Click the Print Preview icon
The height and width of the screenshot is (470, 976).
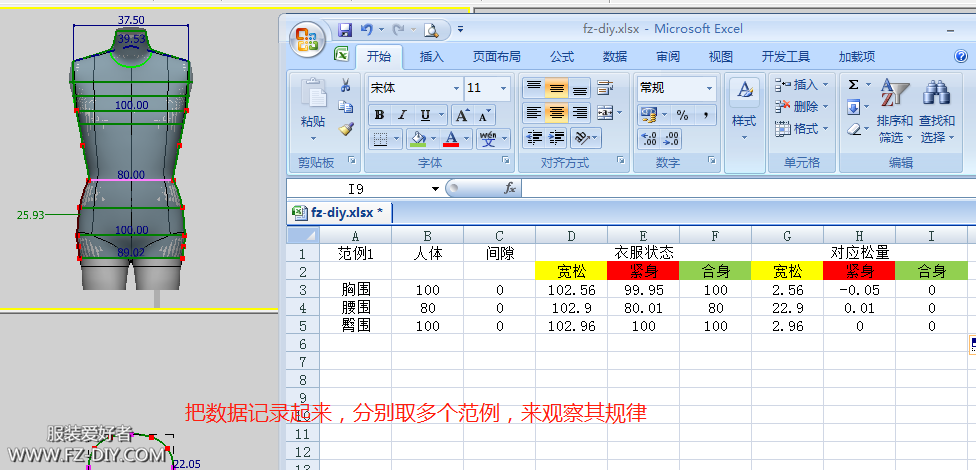tap(431, 29)
